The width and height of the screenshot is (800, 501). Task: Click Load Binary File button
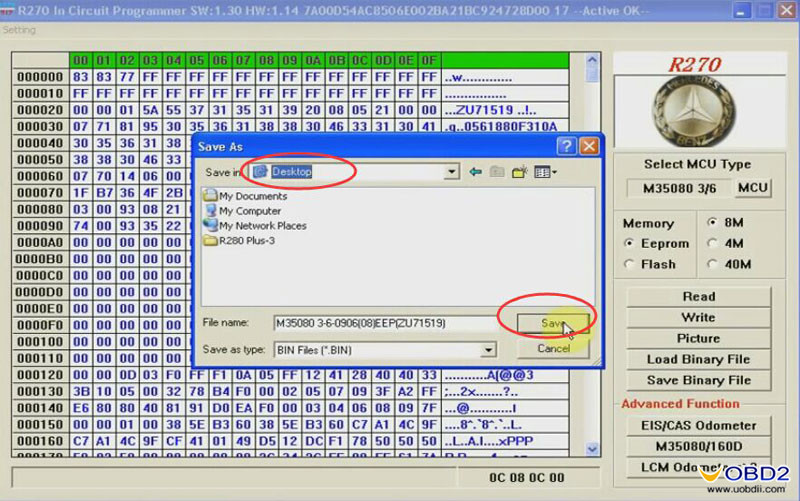pyautogui.click(x=698, y=359)
